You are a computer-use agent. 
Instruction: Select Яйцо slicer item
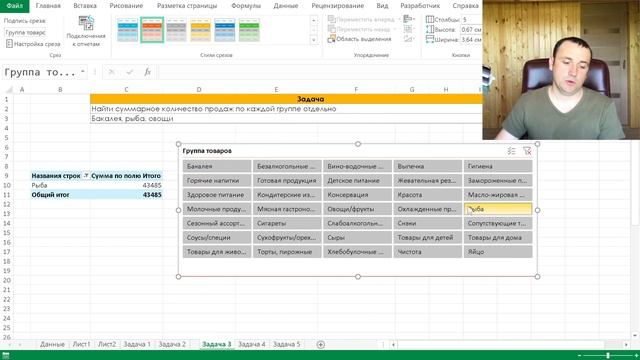click(x=498, y=252)
